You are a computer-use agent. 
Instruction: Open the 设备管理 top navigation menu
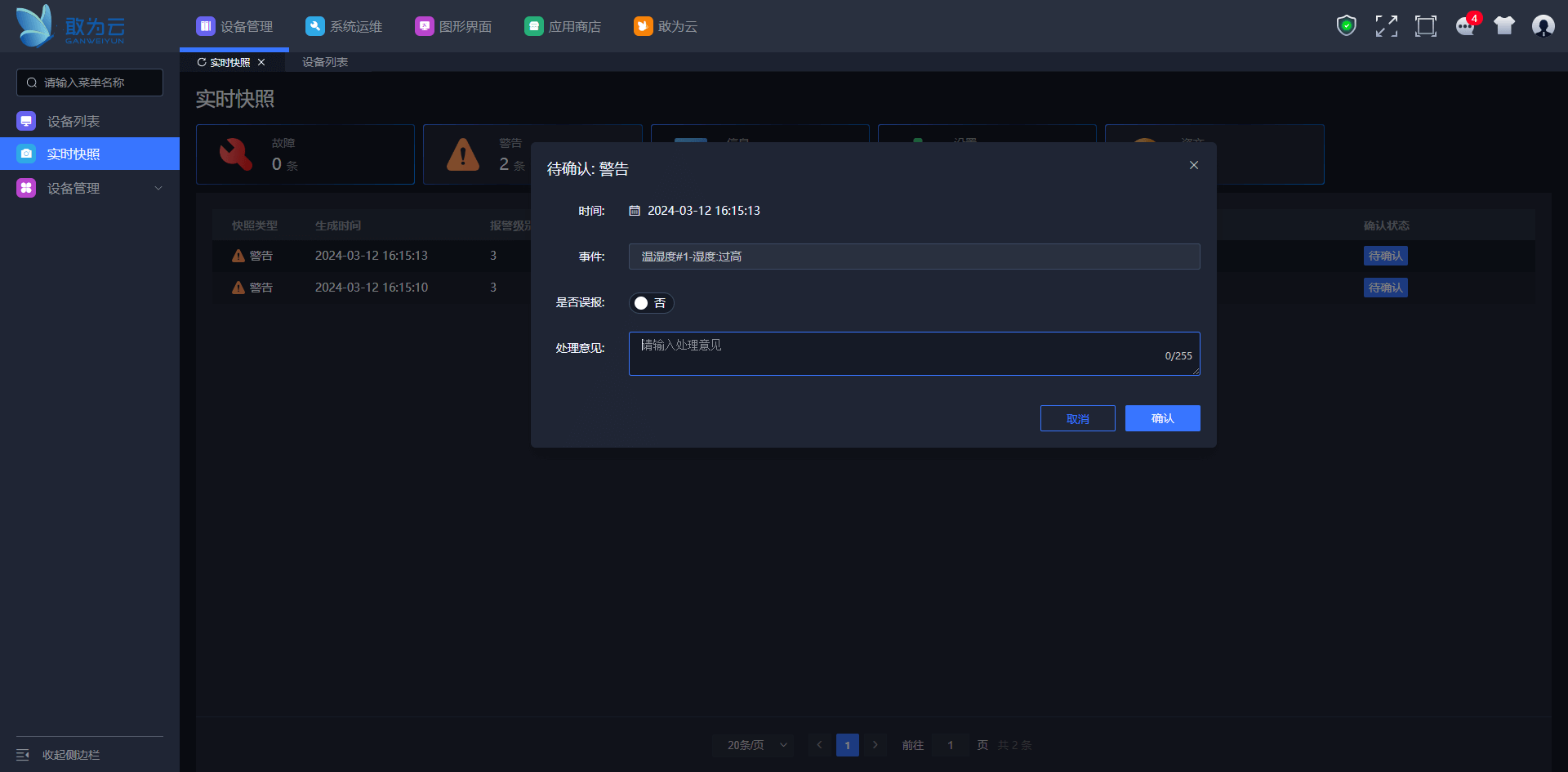[234, 26]
